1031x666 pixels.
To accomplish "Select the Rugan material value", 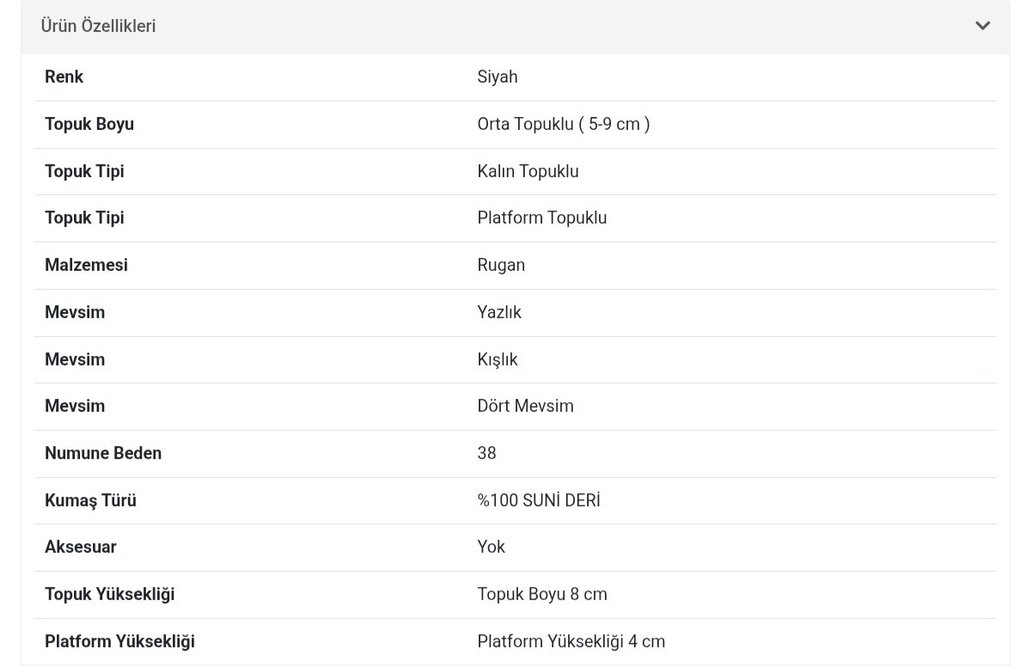I will tap(500, 265).
